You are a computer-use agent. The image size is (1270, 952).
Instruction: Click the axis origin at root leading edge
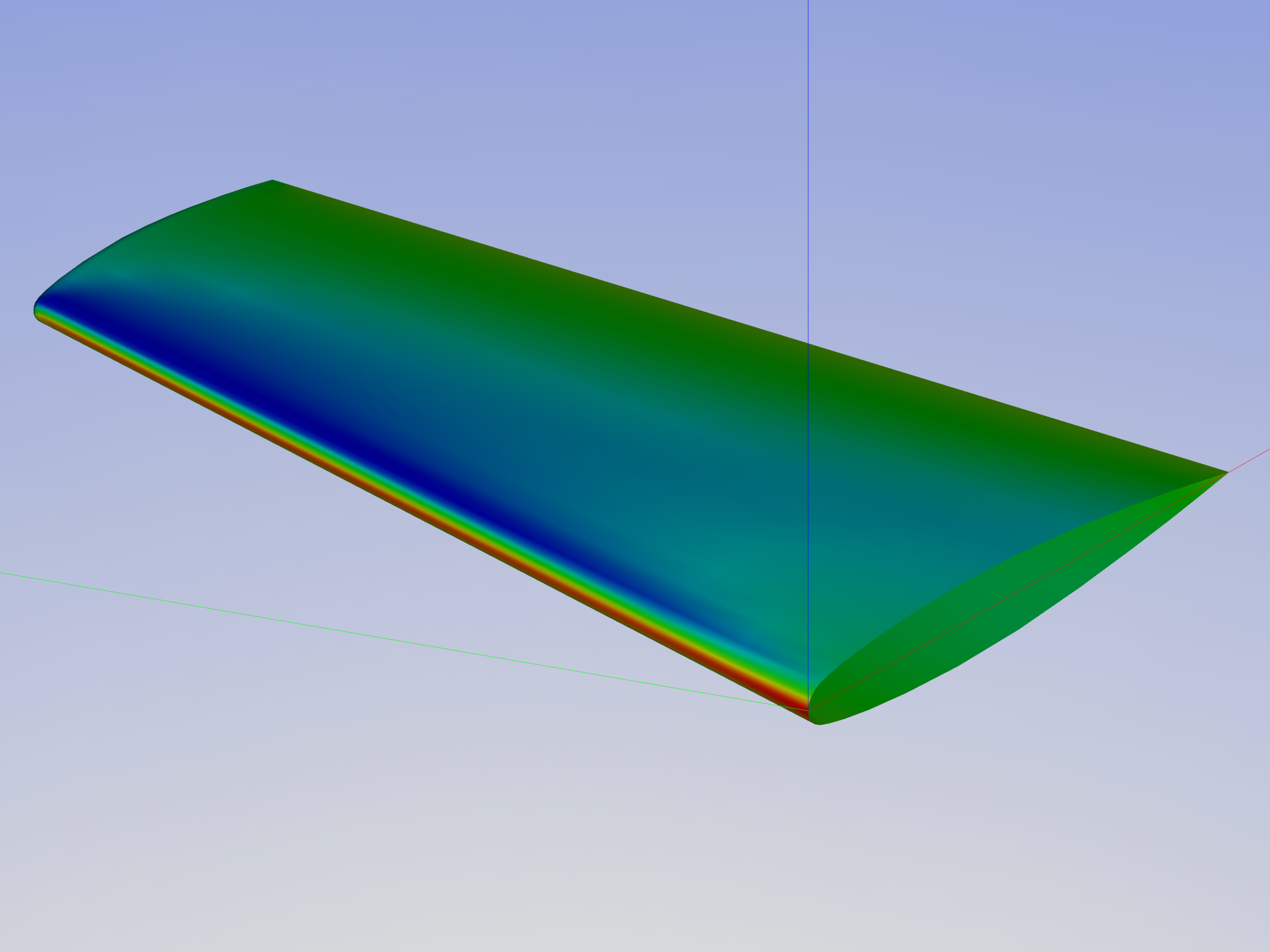click(808, 711)
